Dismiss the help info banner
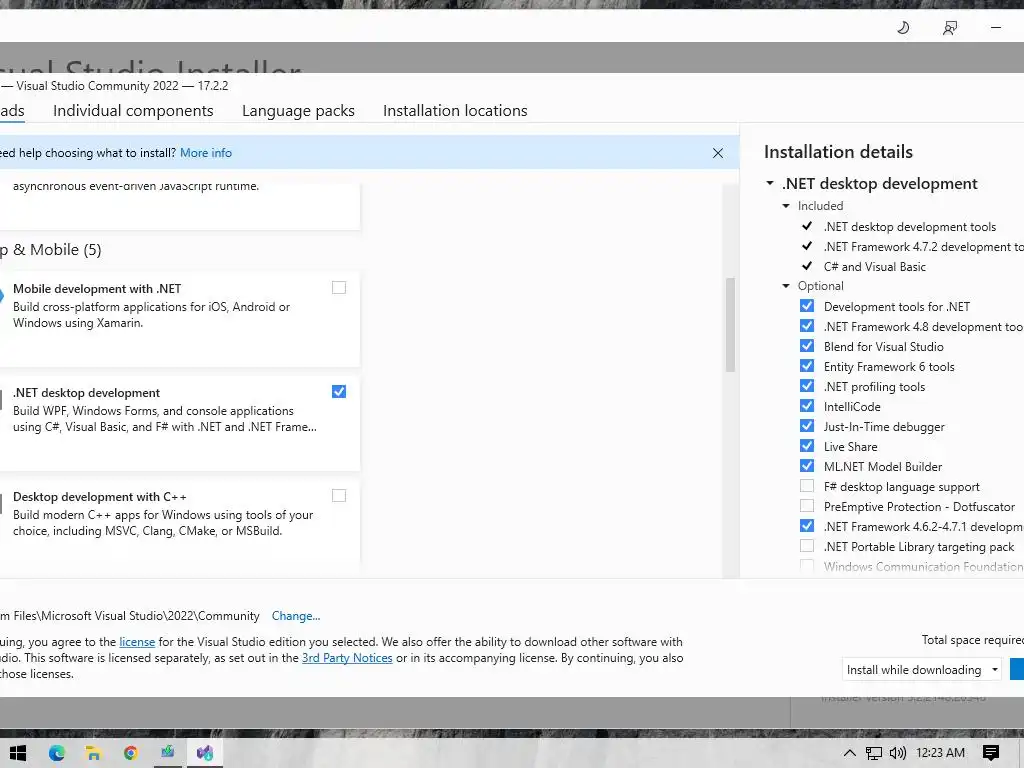 coord(718,153)
